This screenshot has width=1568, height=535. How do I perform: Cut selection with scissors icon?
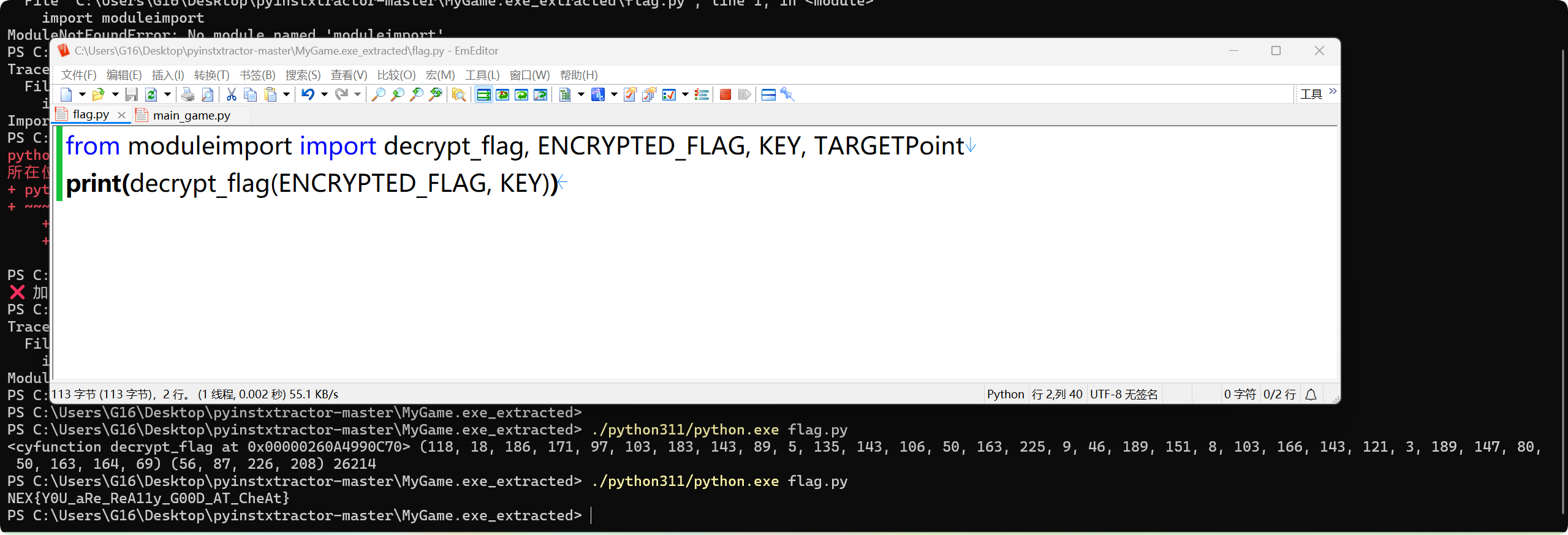[231, 94]
